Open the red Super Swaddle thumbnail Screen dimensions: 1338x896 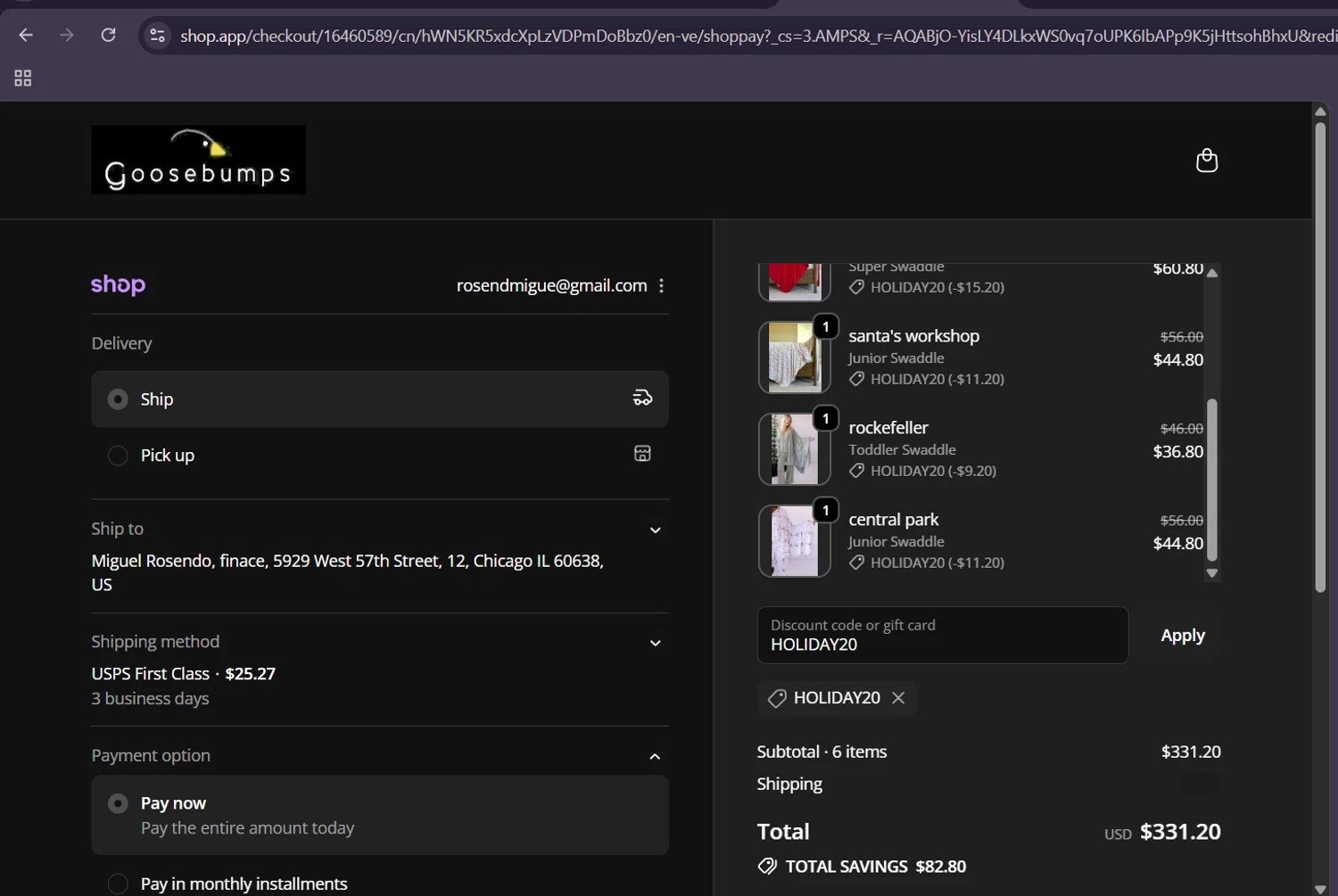click(x=795, y=282)
